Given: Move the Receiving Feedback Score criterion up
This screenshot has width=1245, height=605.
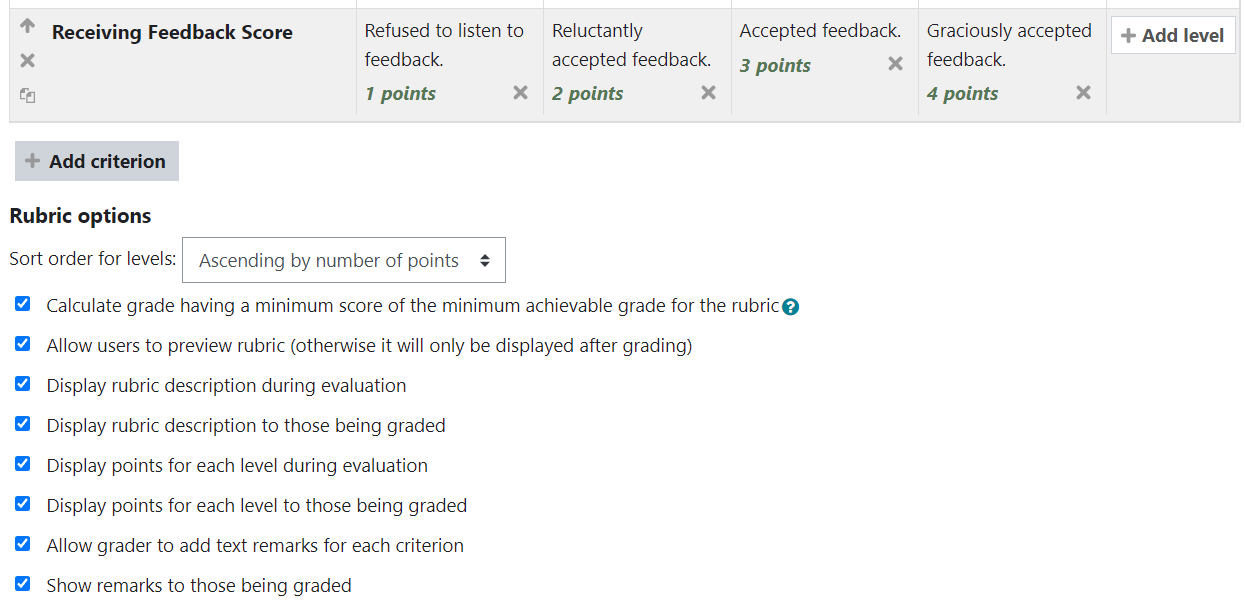Looking at the screenshot, I should pos(27,26).
